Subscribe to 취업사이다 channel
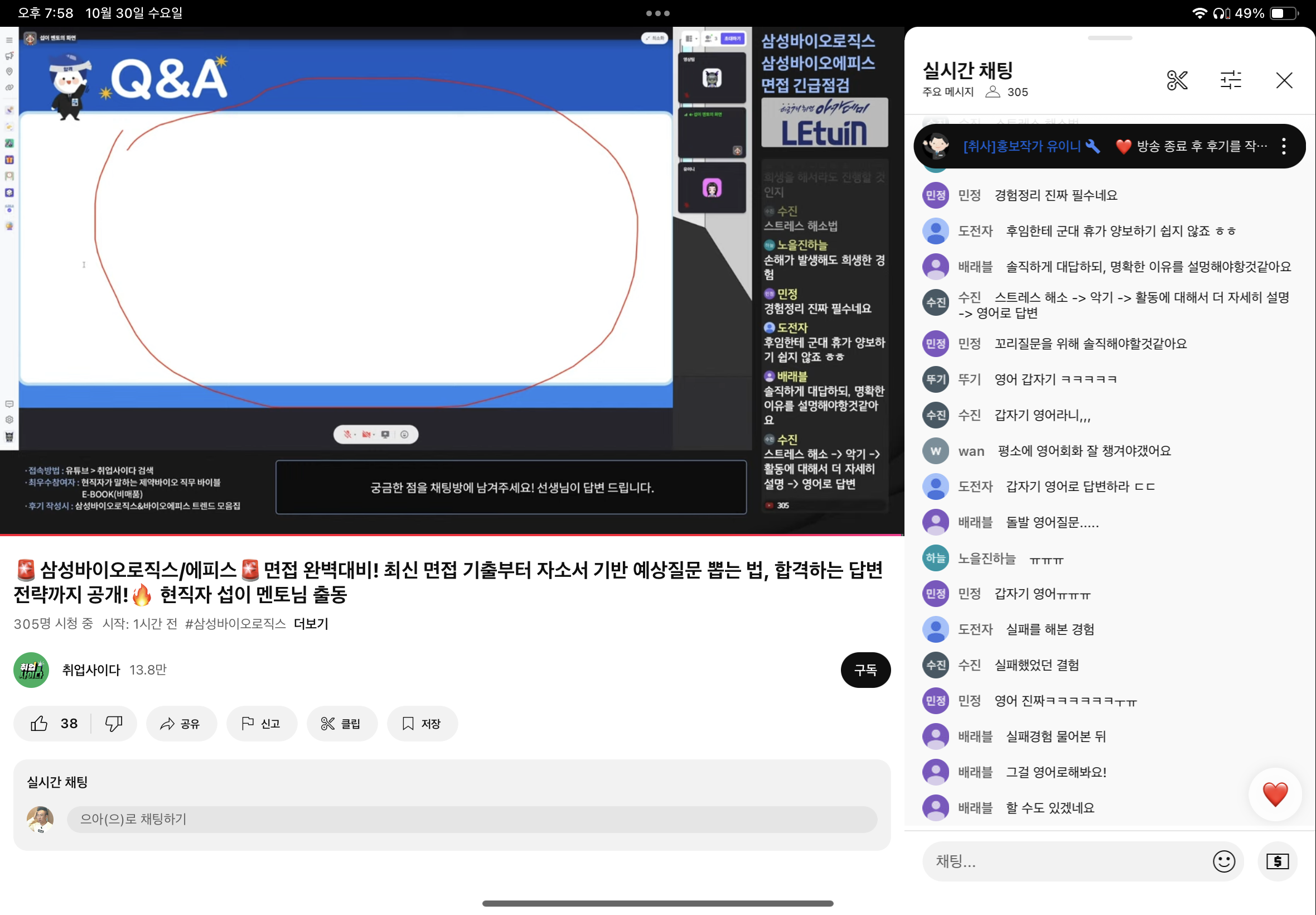1316x915 pixels. (x=865, y=670)
